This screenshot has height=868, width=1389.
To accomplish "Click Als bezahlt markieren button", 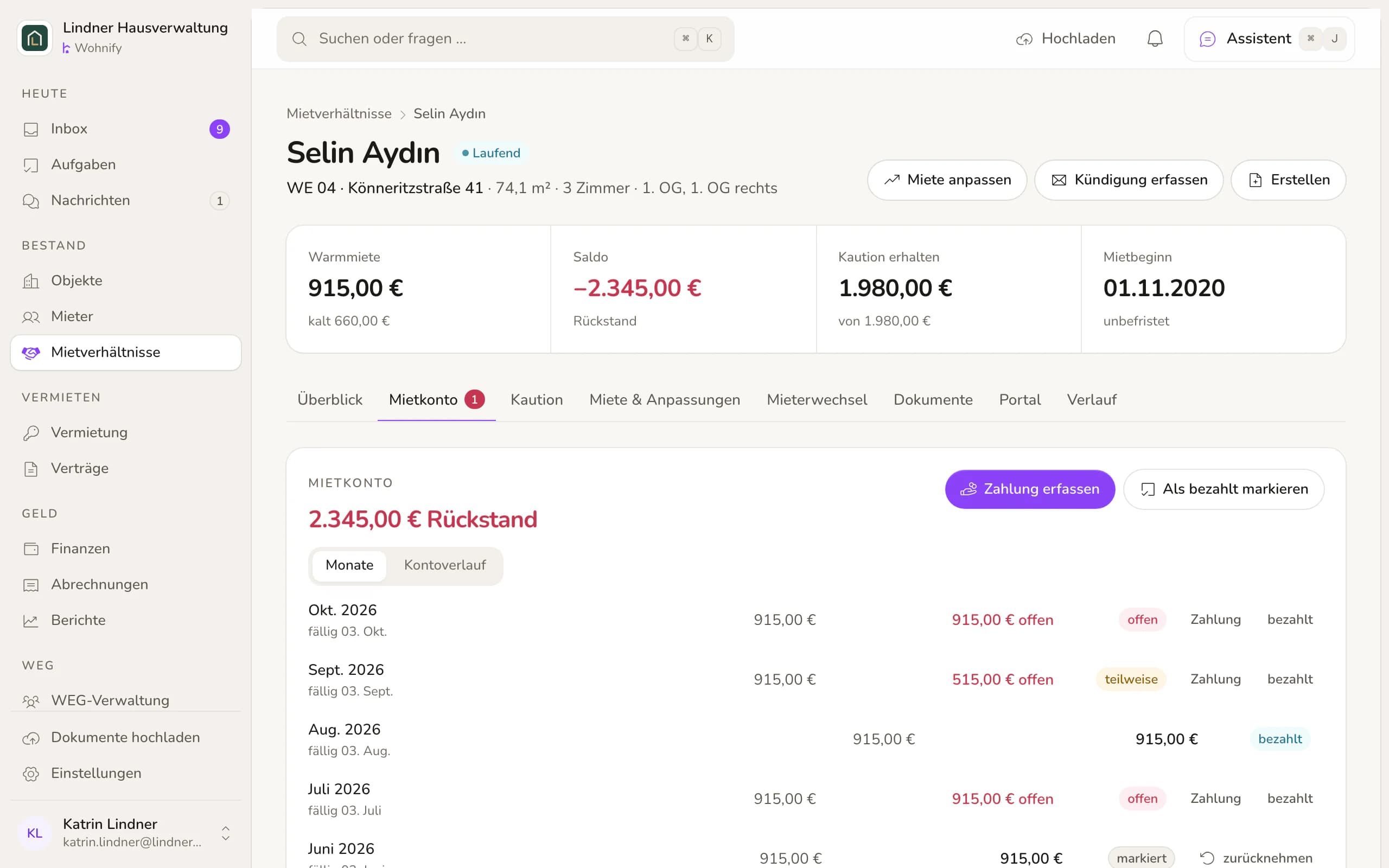I will pyautogui.click(x=1224, y=489).
